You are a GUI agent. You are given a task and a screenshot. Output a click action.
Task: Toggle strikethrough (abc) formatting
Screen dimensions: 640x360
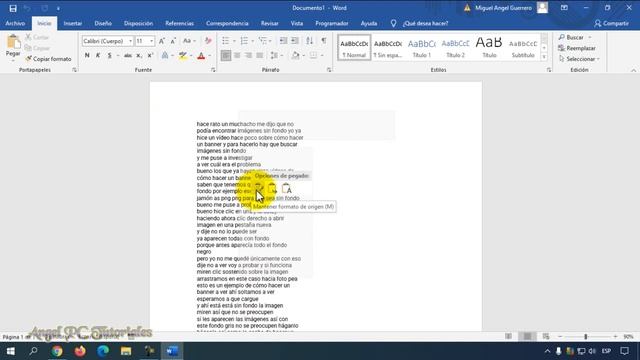[128, 55]
